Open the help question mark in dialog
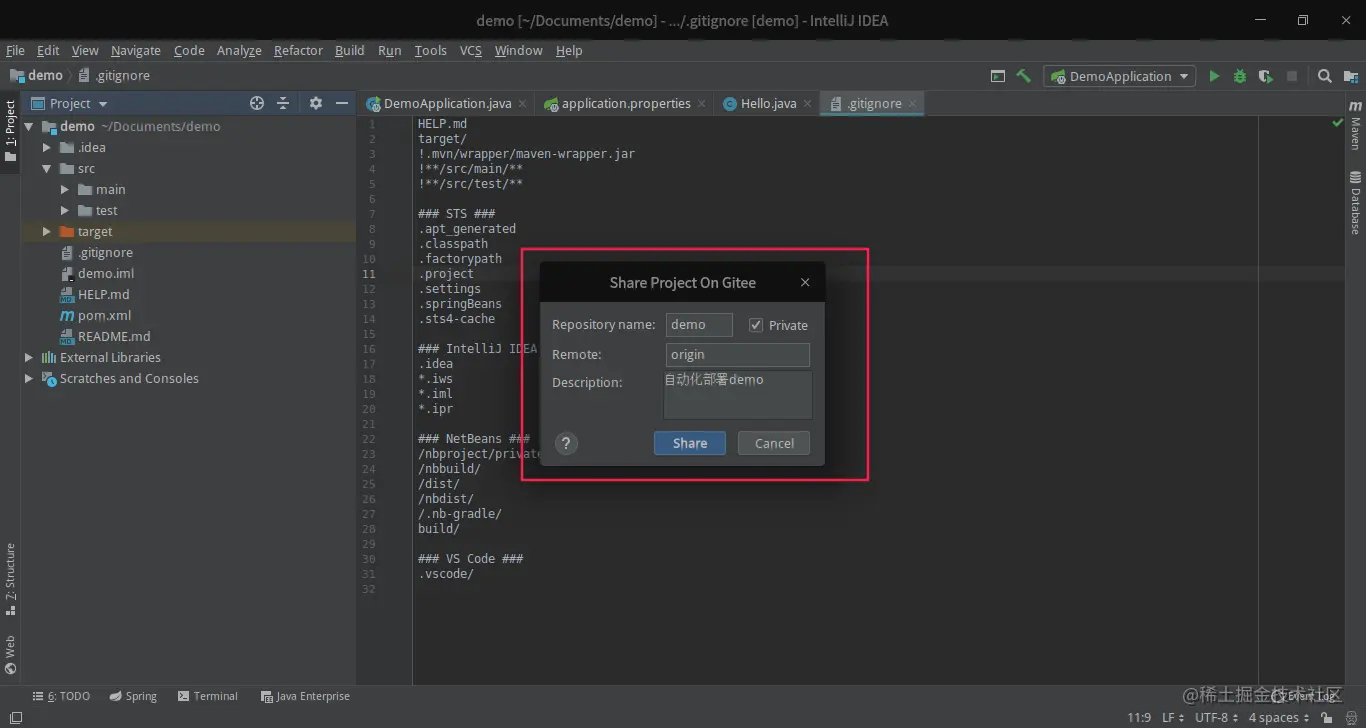The height and width of the screenshot is (728, 1366). click(x=566, y=444)
